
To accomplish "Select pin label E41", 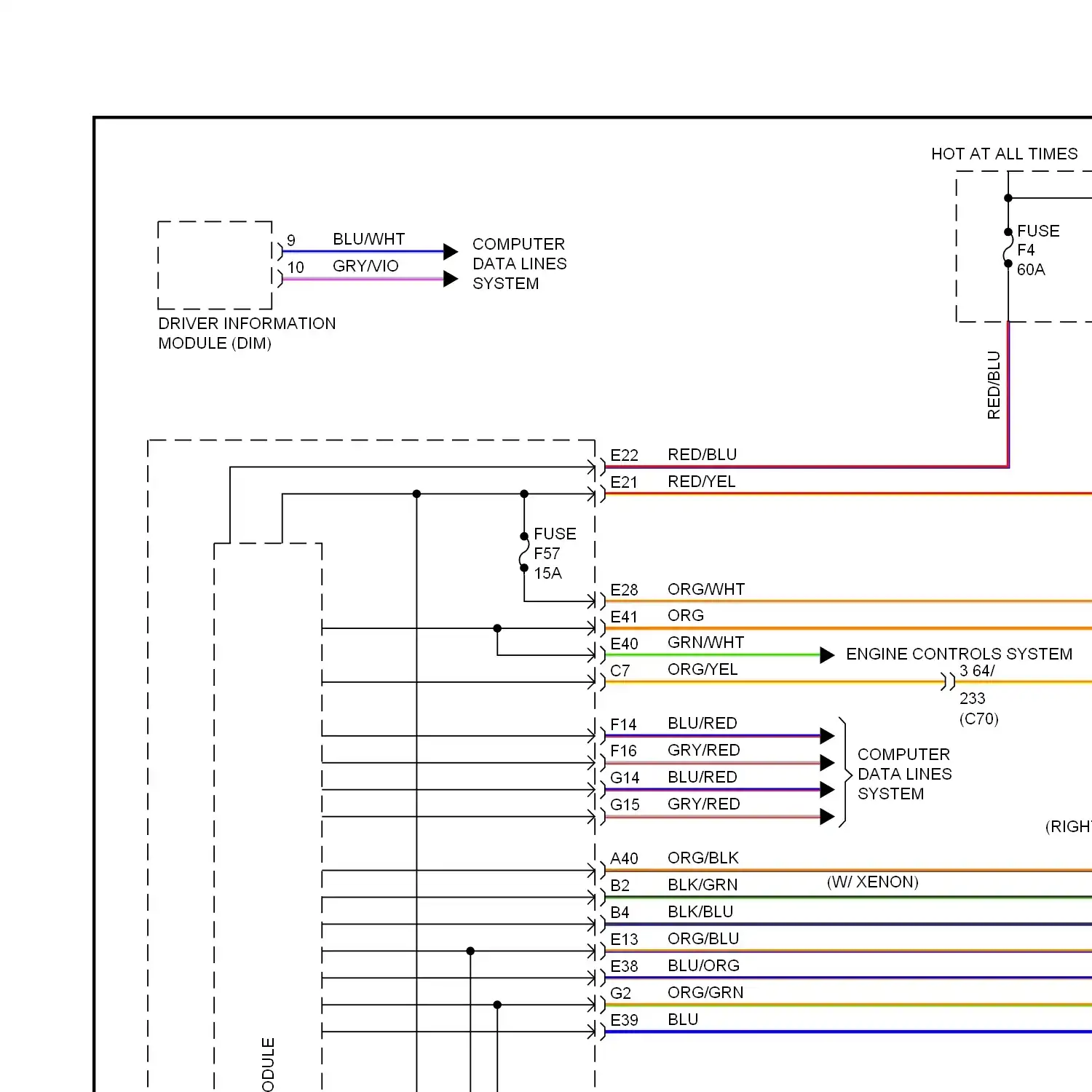I will pos(624,617).
